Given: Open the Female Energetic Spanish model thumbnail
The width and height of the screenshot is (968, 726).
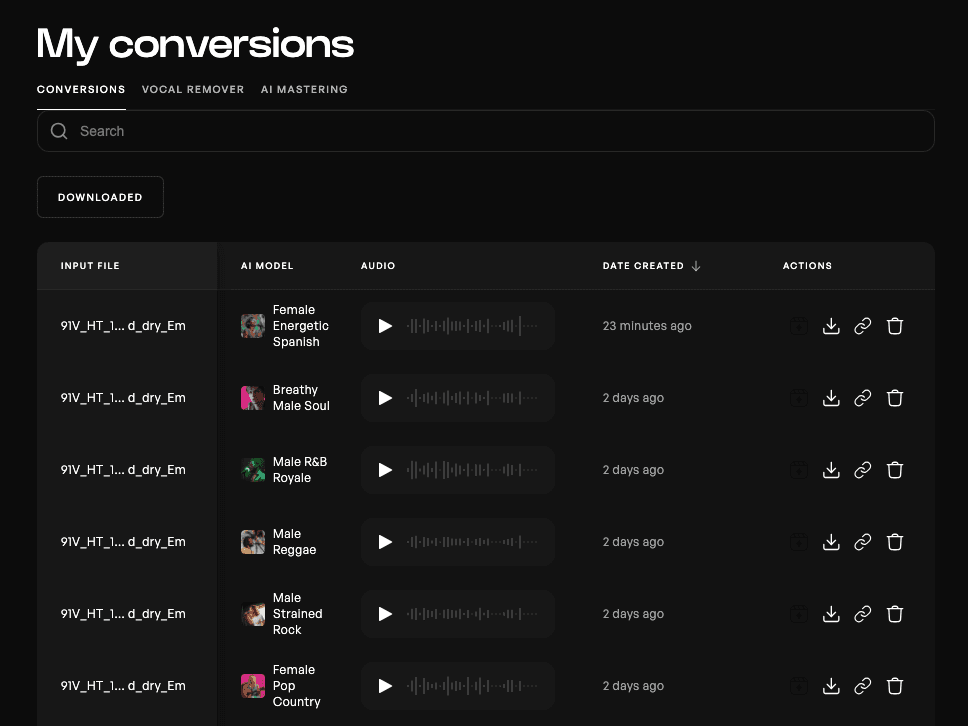Looking at the screenshot, I should [252, 326].
